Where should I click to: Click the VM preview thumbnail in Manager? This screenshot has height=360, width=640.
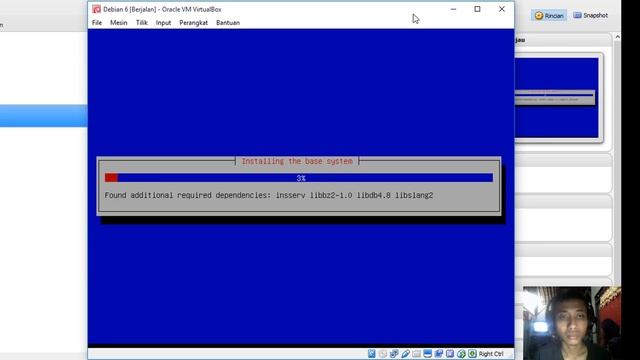(557, 98)
